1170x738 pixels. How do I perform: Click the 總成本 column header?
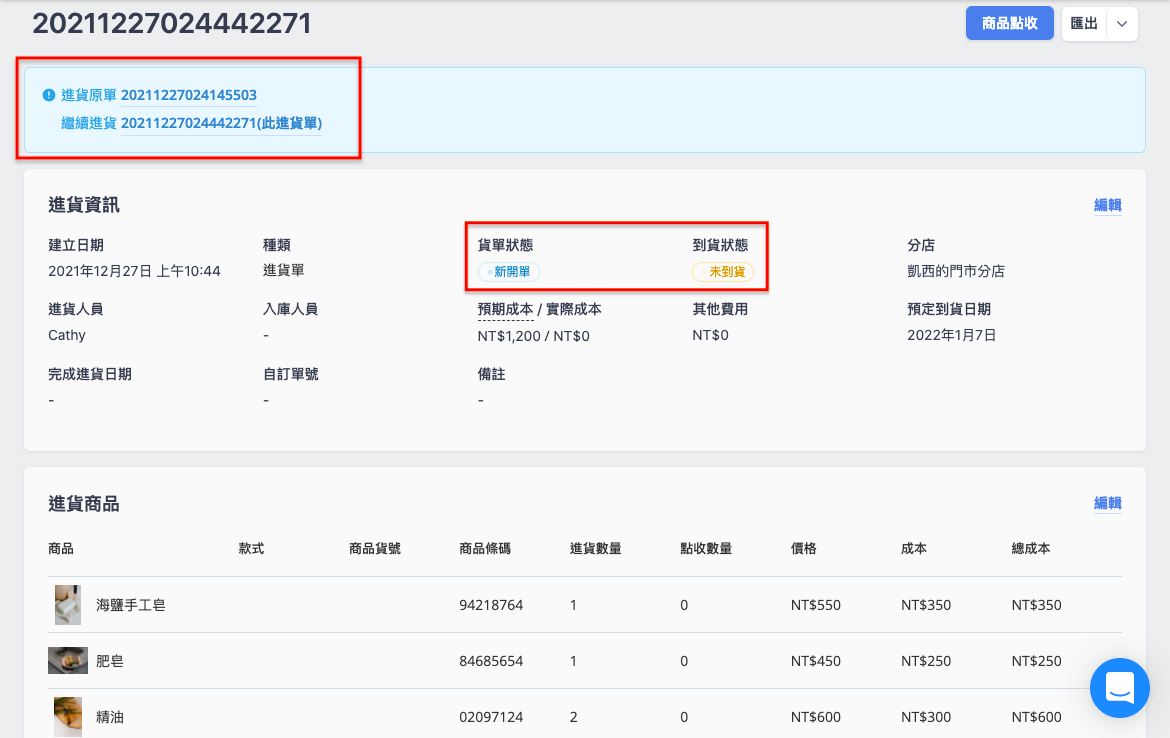click(x=1030, y=548)
